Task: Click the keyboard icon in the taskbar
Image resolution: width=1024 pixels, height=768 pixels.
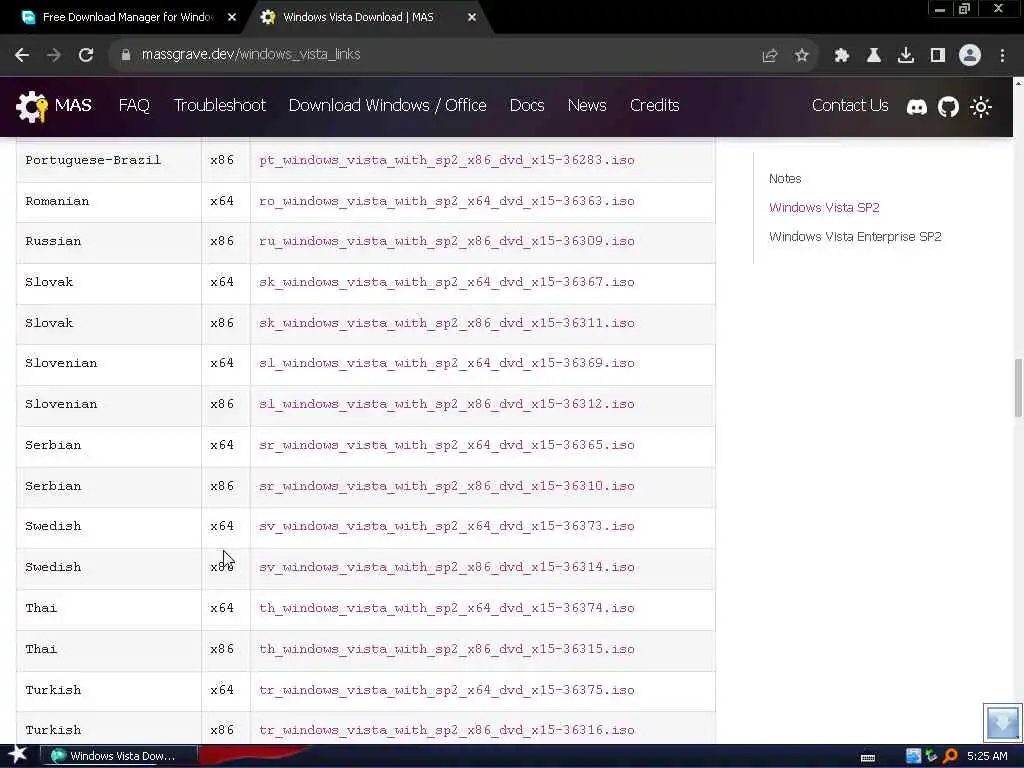Action: click(868, 758)
